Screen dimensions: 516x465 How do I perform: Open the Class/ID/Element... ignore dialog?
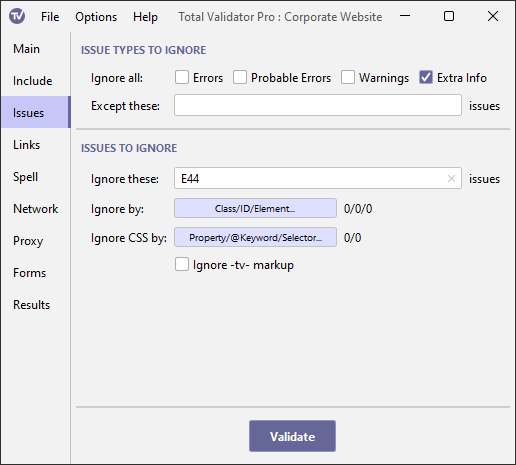point(255,208)
